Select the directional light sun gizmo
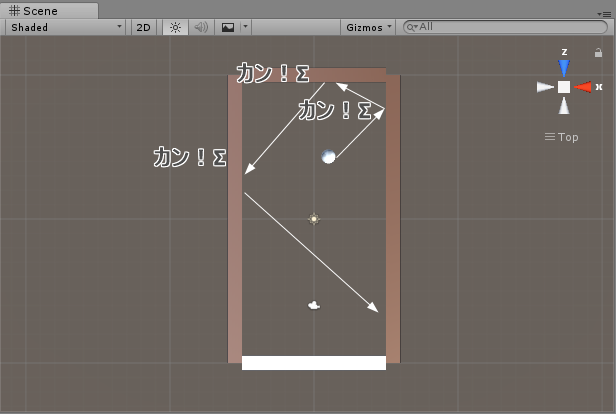Viewport: 616px width, 414px height. tap(314, 219)
